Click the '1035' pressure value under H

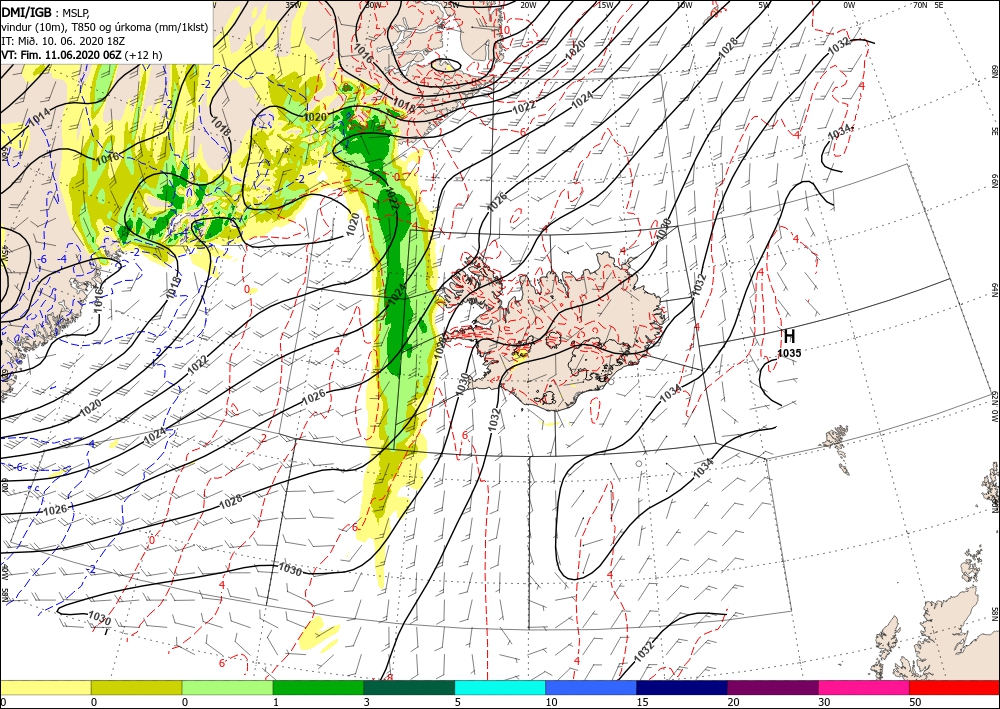coord(789,353)
